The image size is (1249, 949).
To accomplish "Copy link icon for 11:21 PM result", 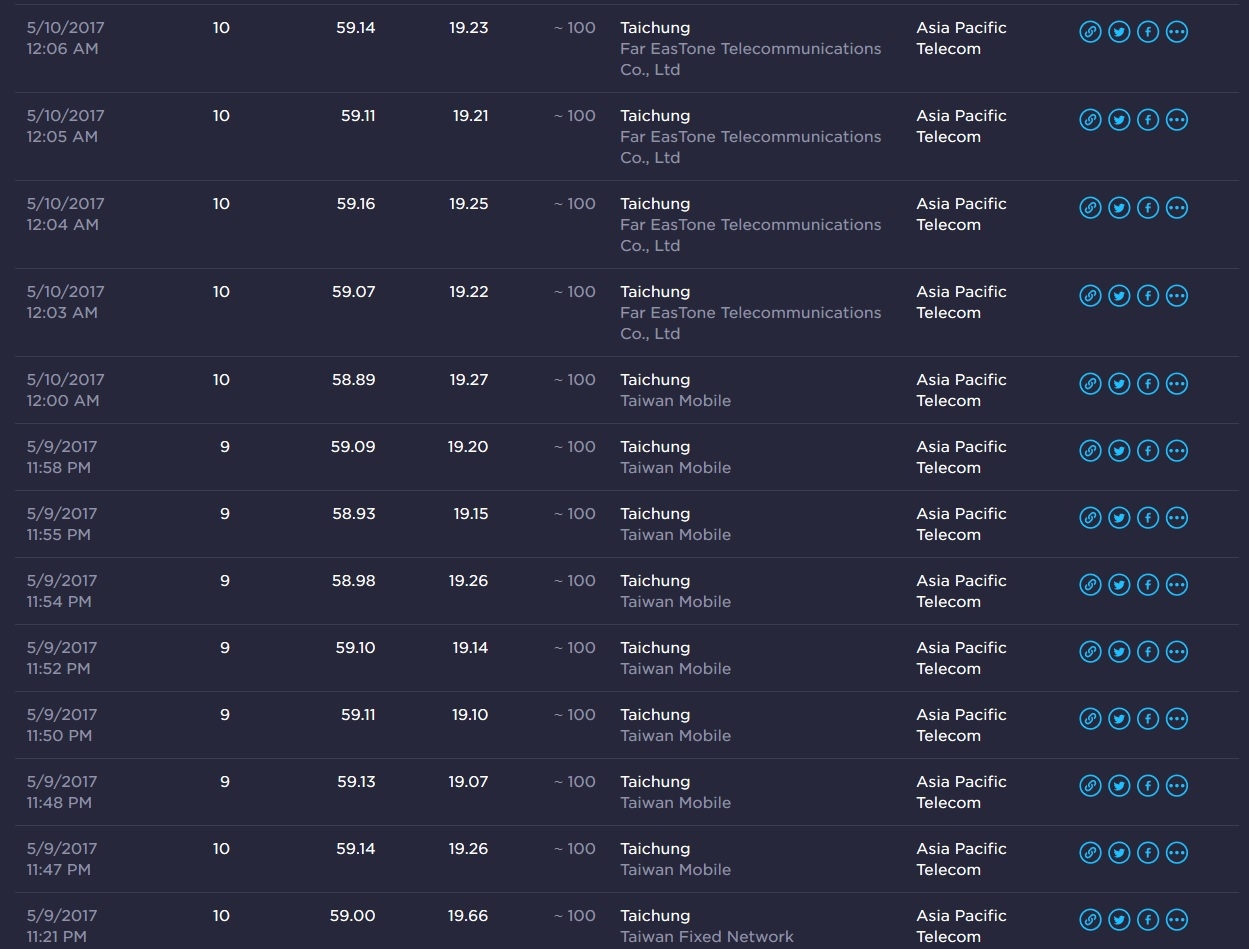I will point(1090,920).
